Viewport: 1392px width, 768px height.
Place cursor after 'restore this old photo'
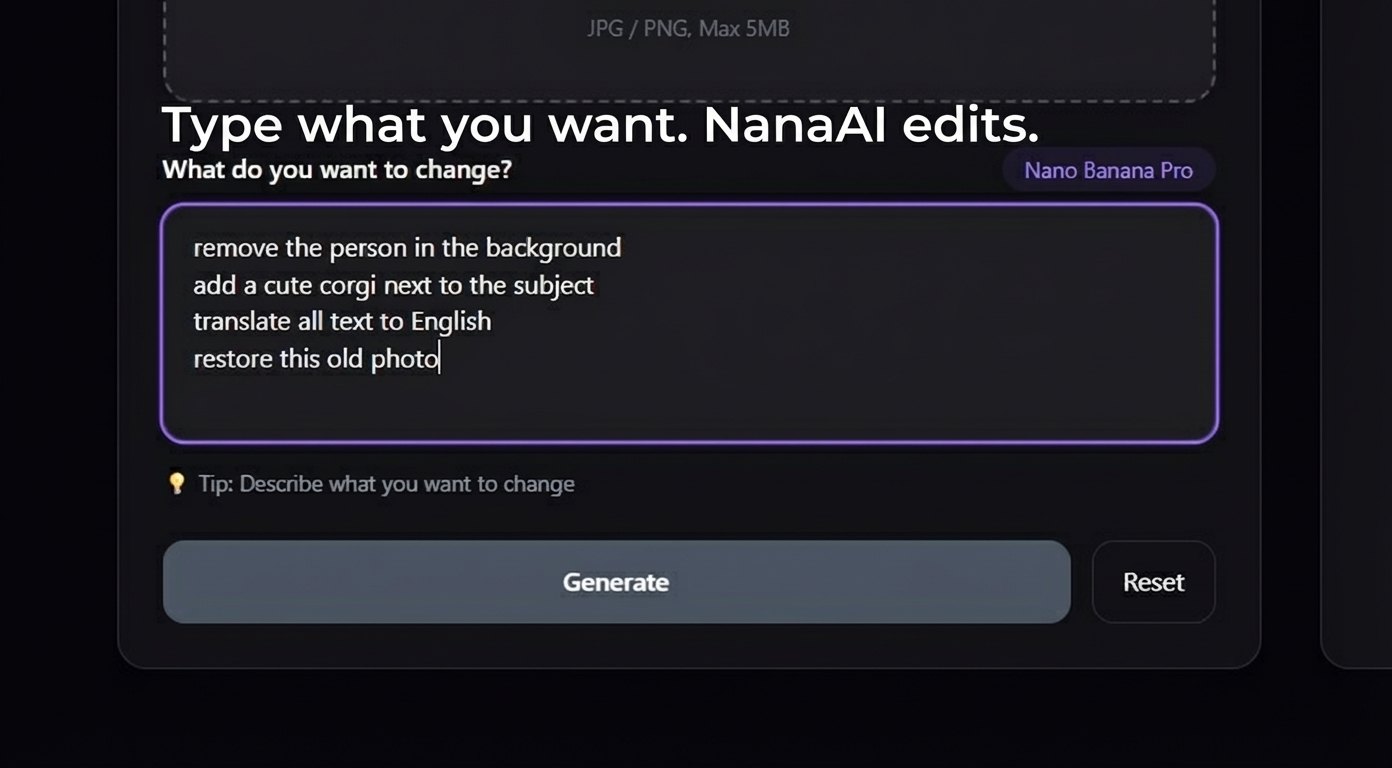pyautogui.click(x=440, y=358)
